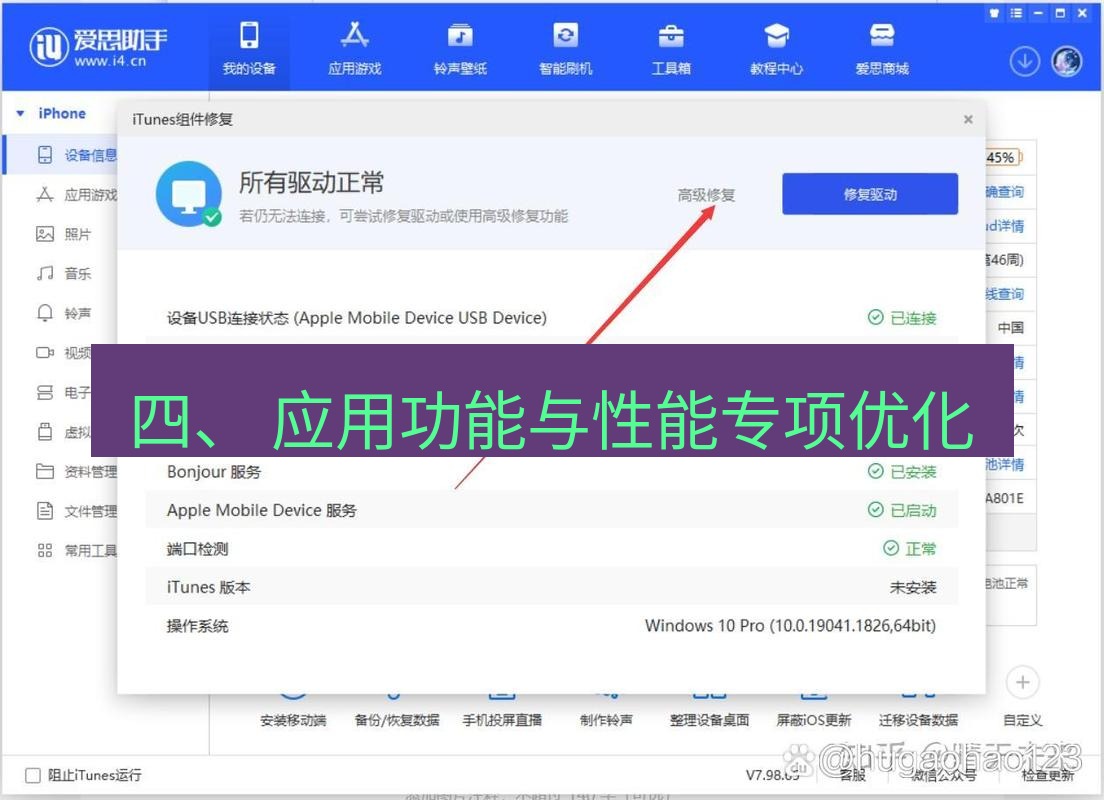
Task: Open 备份/恢复数据 shortcut
Action: pyautogui.click(x=396, y=720)
